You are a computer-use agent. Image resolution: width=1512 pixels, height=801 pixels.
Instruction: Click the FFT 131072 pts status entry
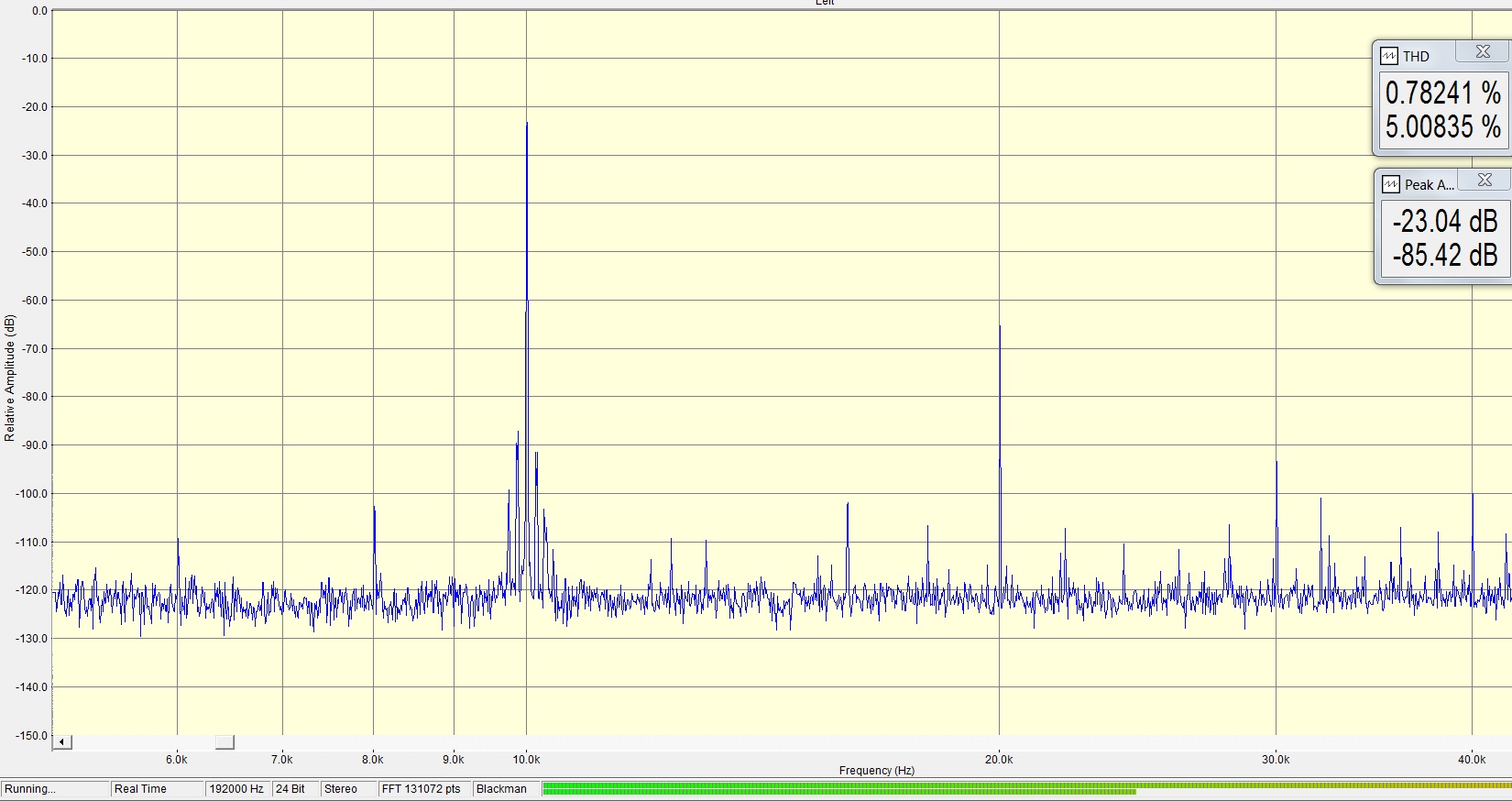pyautogui.click(x=422, y=789)
